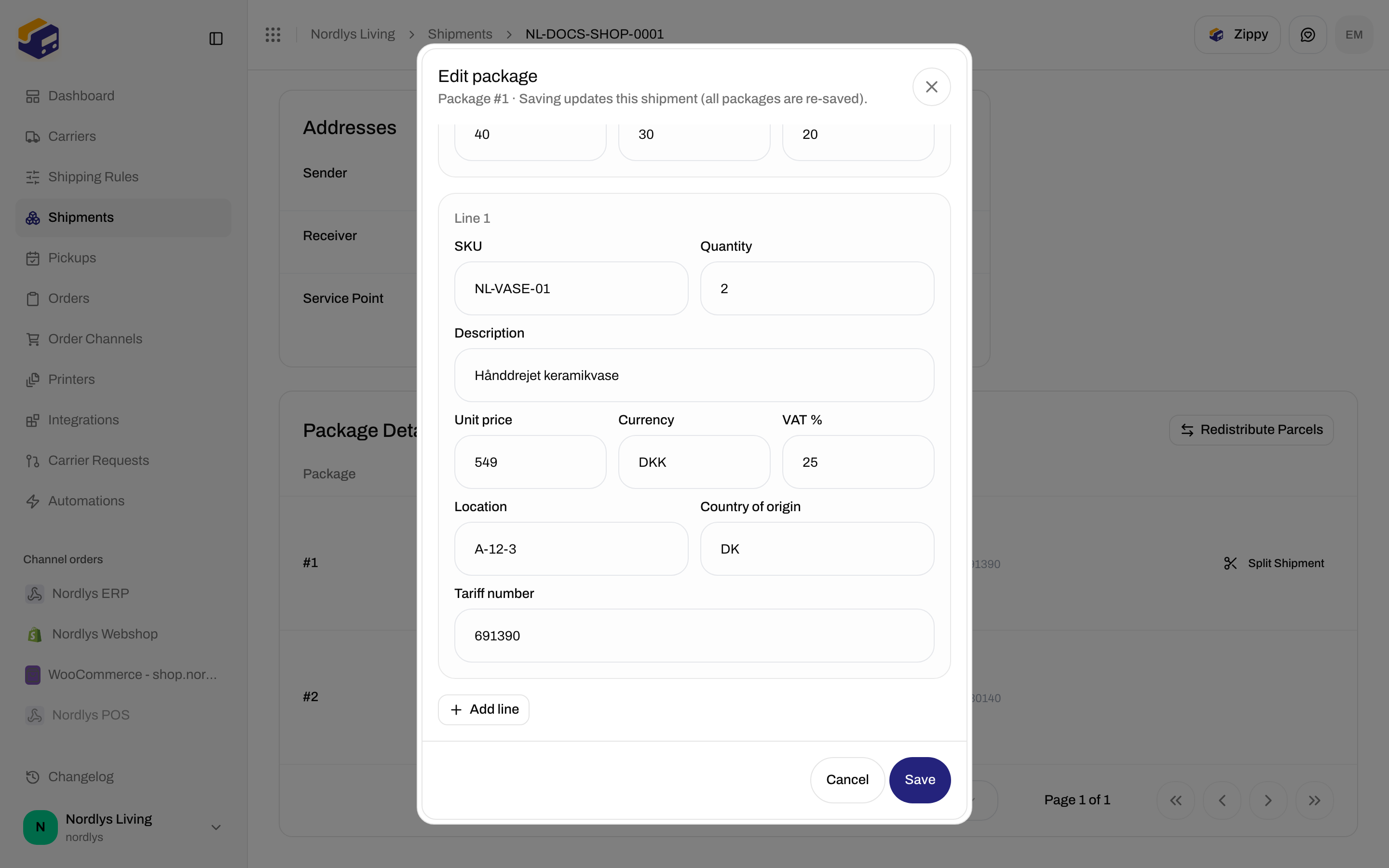The height and width of the screenshot is (868, 1389).
Task: Navigate to Shipments breadcrumb link
Action: coord(460,34)
